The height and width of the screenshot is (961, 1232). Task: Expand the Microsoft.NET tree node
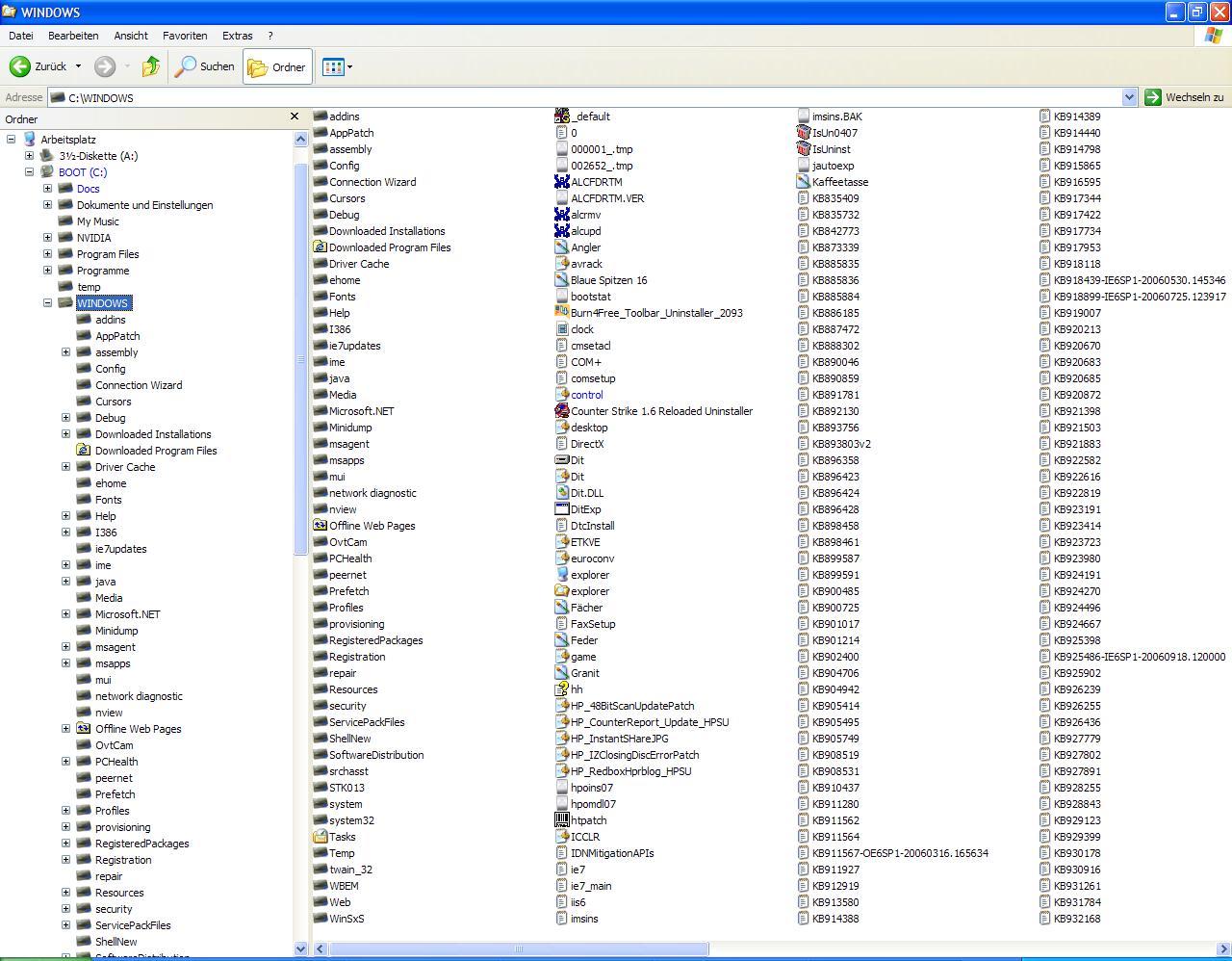(x=66, y=614)
